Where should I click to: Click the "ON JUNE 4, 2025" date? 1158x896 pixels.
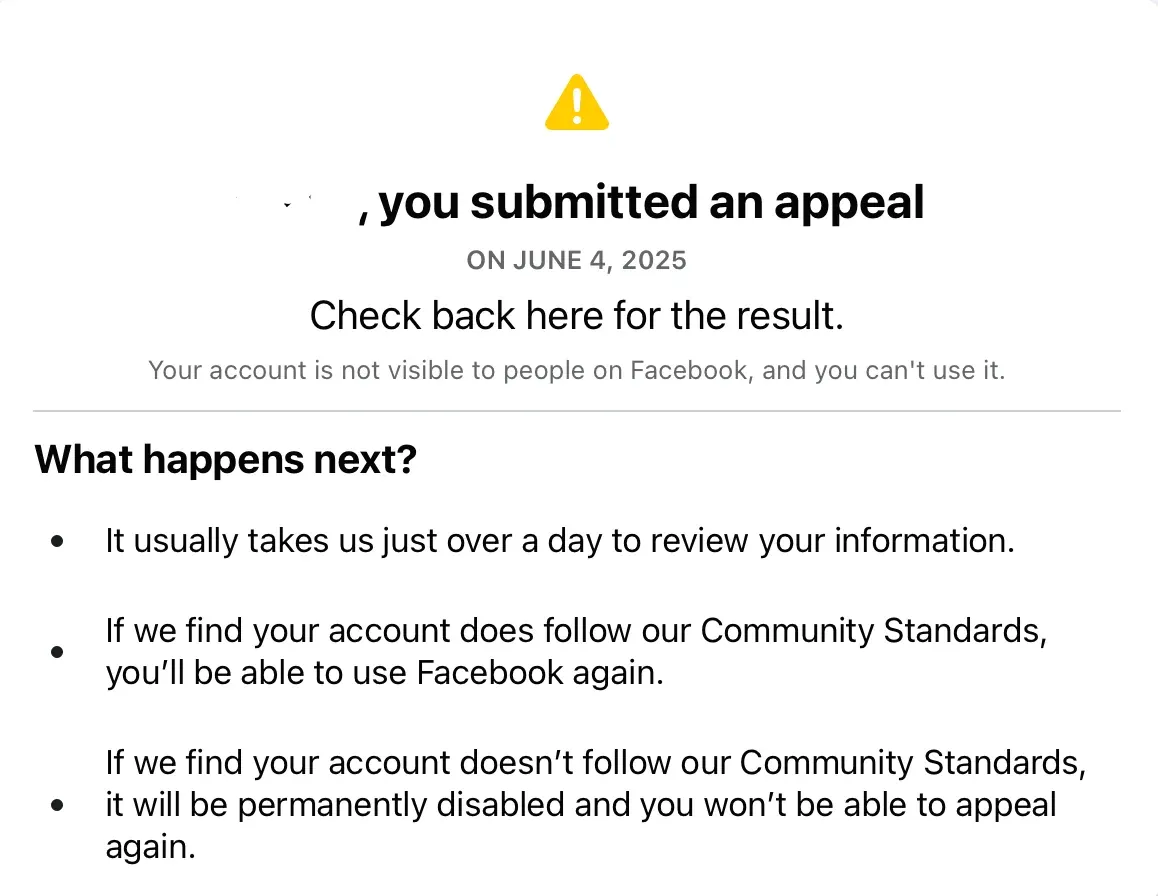pos(577,261)
